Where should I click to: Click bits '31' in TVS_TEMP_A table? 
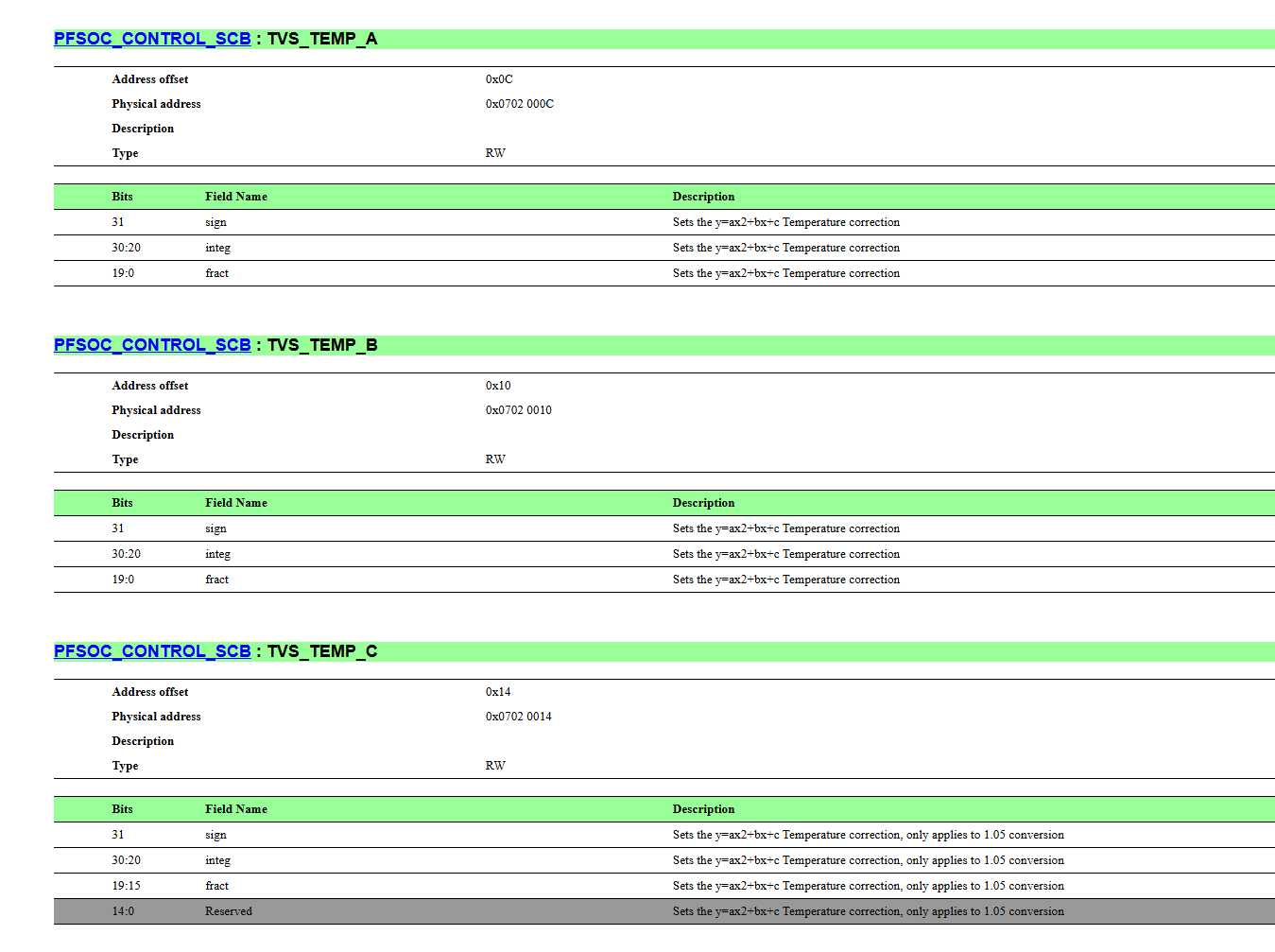click(x=117, y=222)
